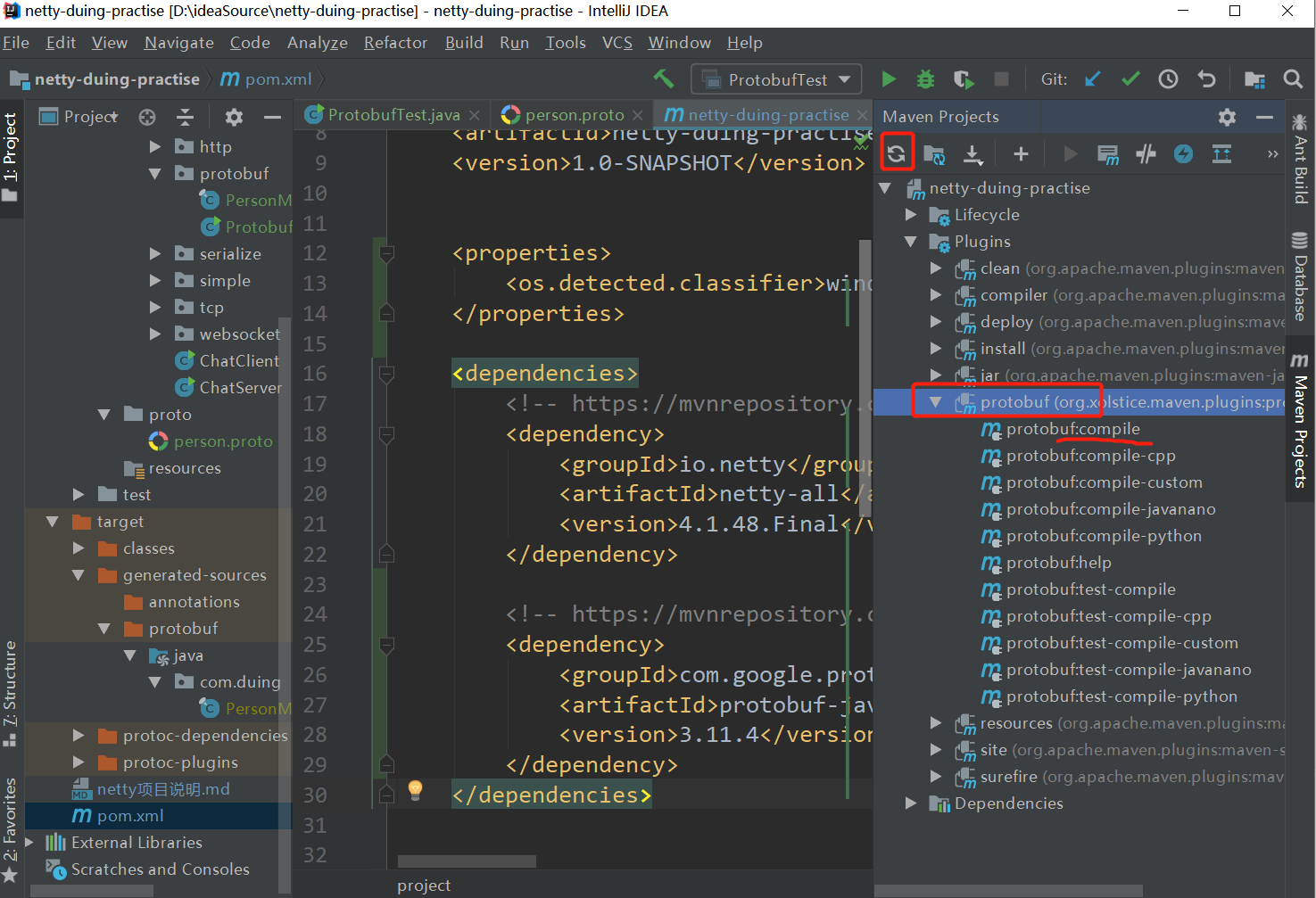
Task: Click the Git update project arrow
Action: tap(1093, 79)
